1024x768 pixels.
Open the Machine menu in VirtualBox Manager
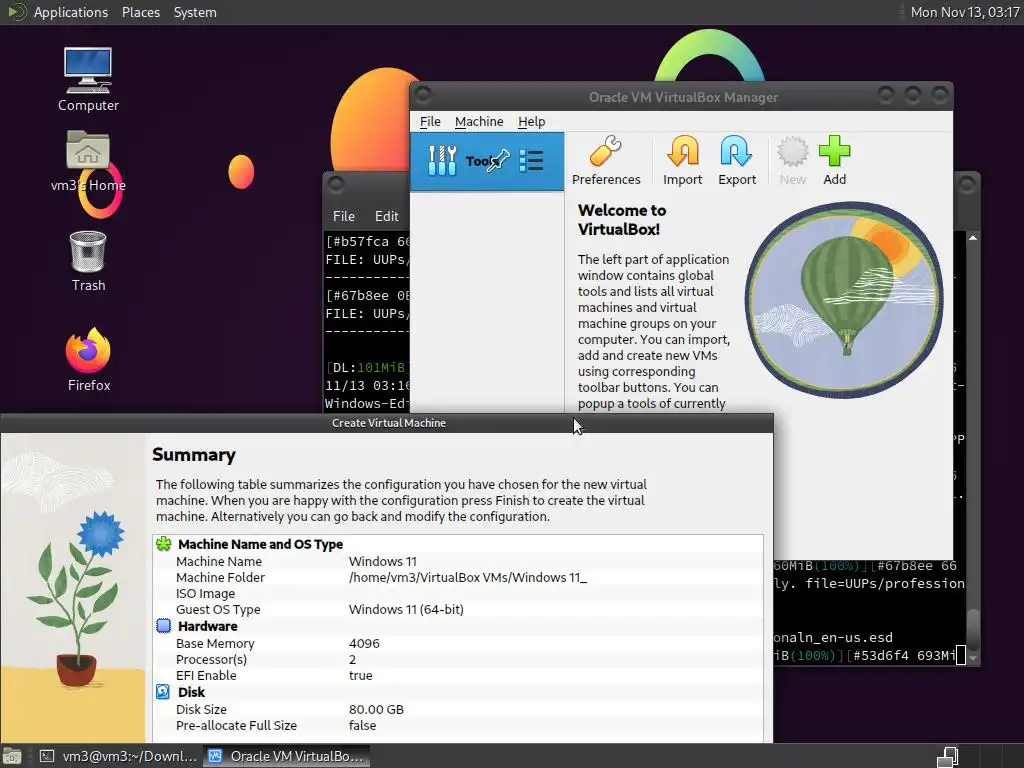coord(479,121)
